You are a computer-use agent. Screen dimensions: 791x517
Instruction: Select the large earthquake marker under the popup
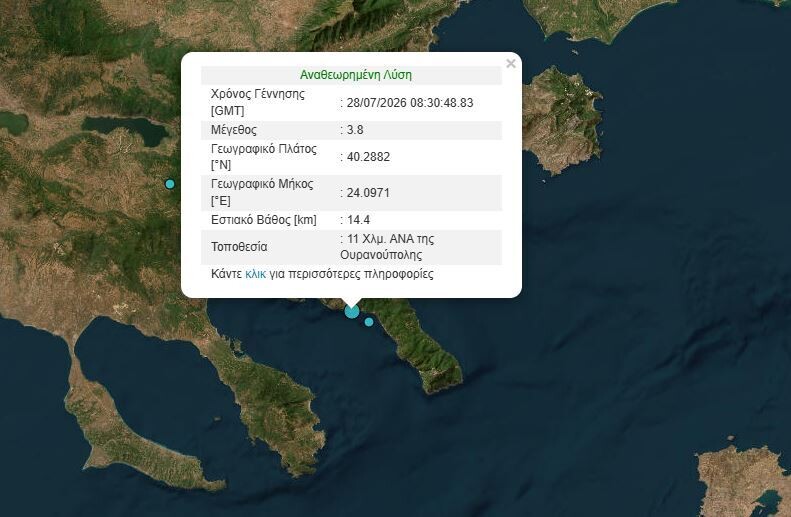352,311
